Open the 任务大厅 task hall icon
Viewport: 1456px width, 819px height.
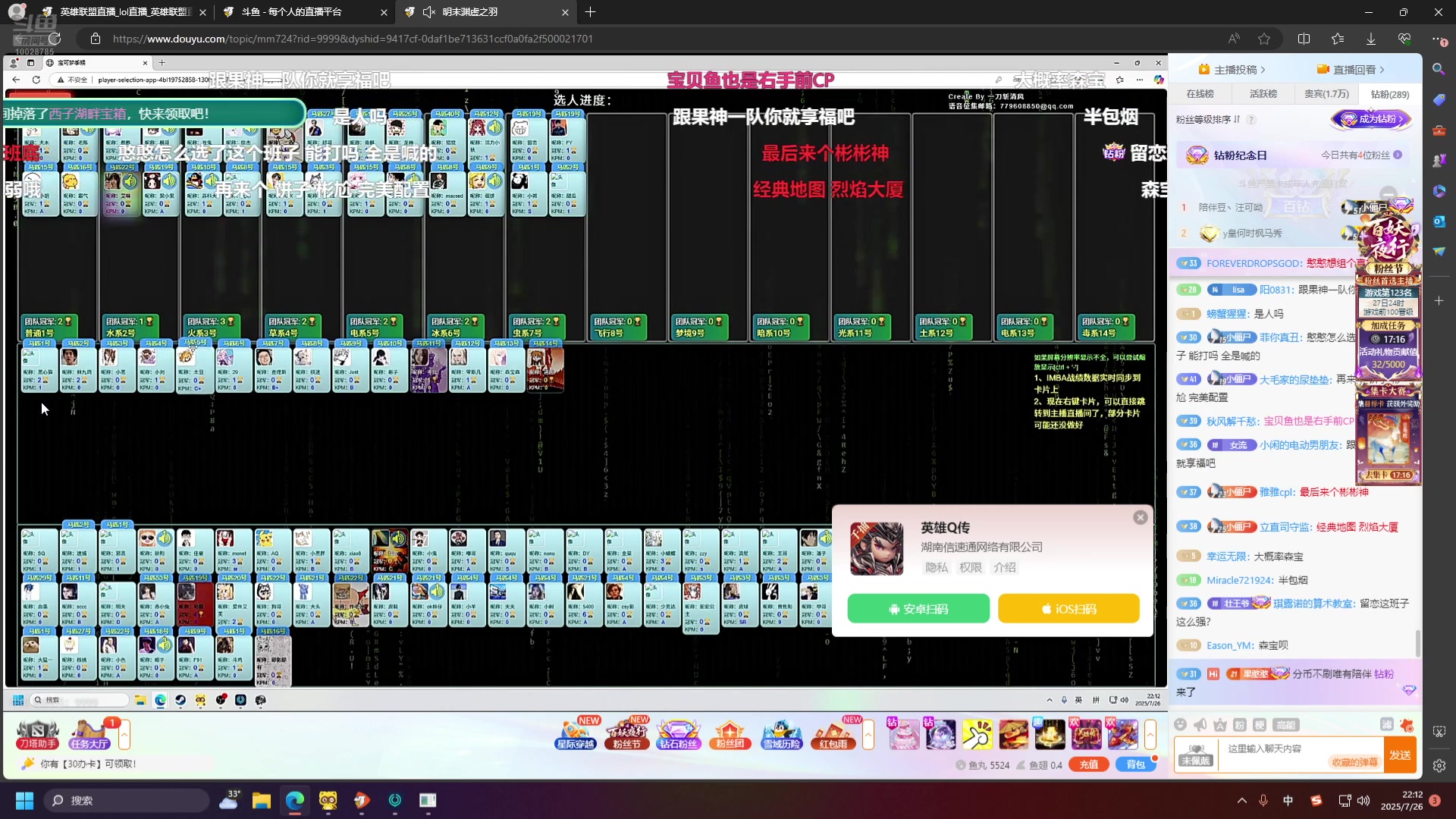pos(89,734)
